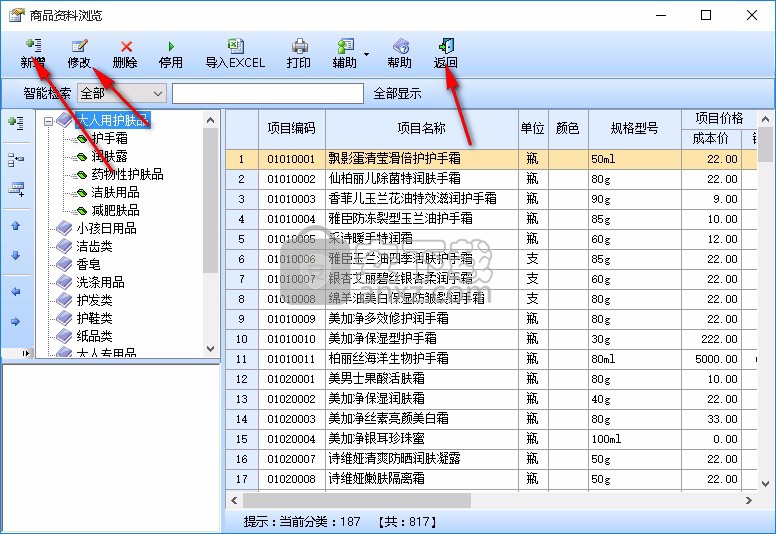Select row 仙柏丽儿除菌特润肤手霜

point(491,179)
